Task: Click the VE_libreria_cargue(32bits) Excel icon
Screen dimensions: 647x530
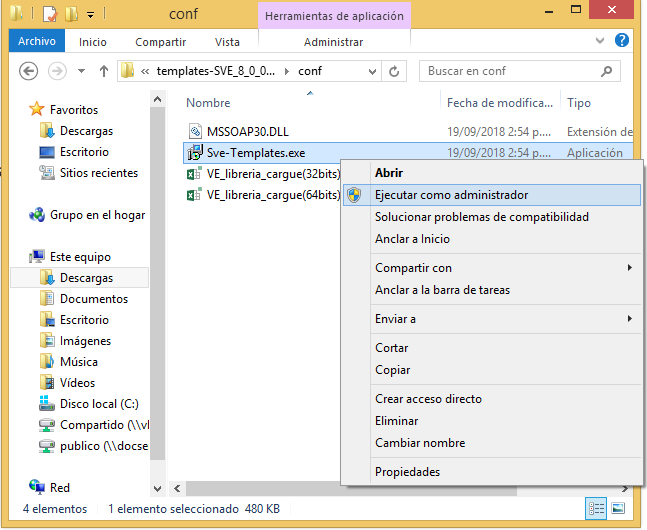Action: 194,173
